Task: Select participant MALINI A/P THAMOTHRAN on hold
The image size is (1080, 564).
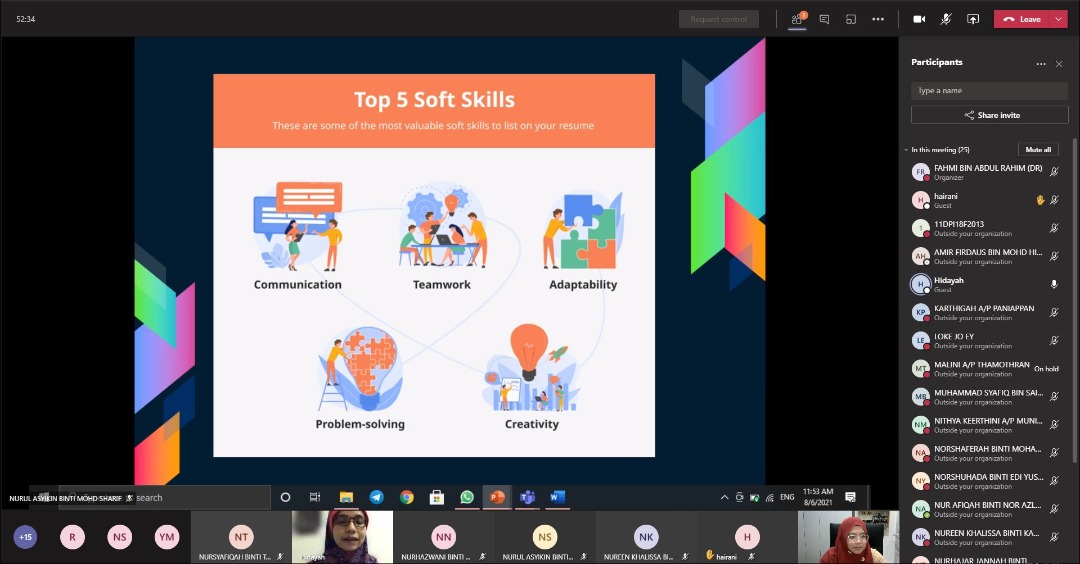Action: [986, 368]
